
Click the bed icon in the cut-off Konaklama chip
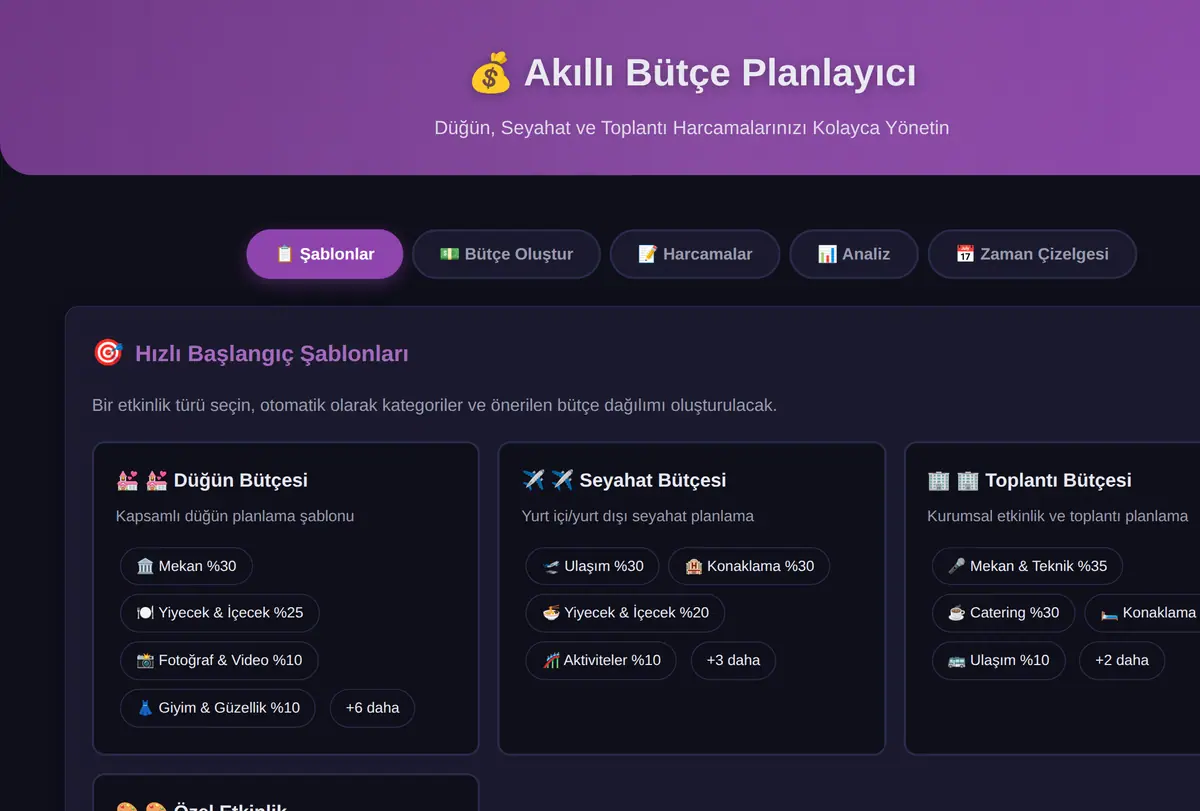[1109, 613]
